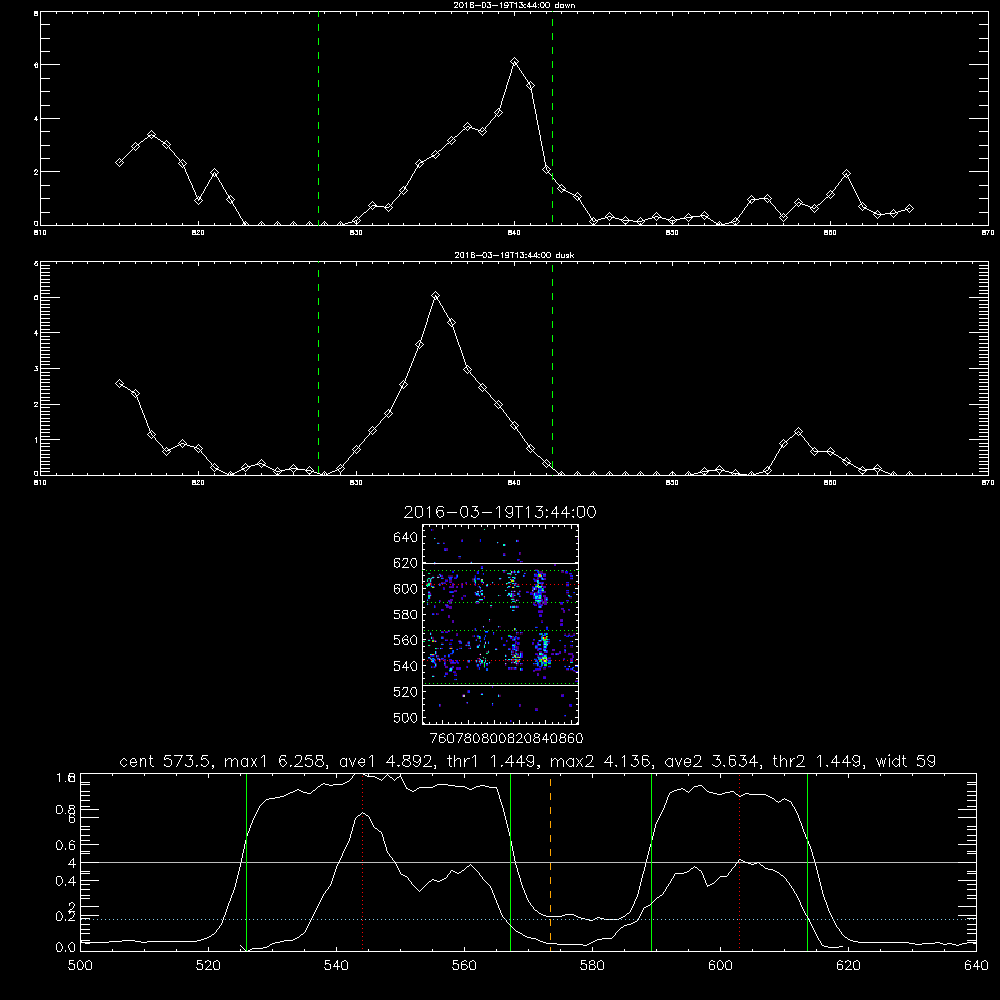Click the heatmap image thumbnail
The width and height of the screenshot is (1000, 1000).
[x=500, y=624]
